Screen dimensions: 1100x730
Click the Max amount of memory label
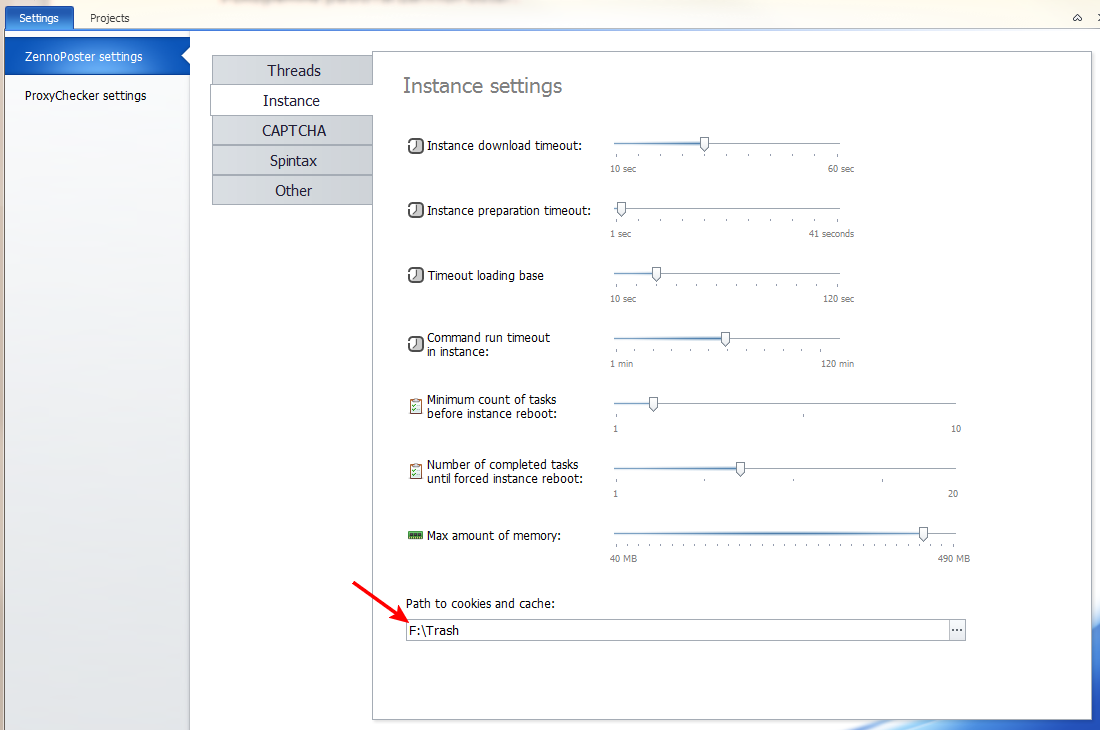tap(494, 536)
